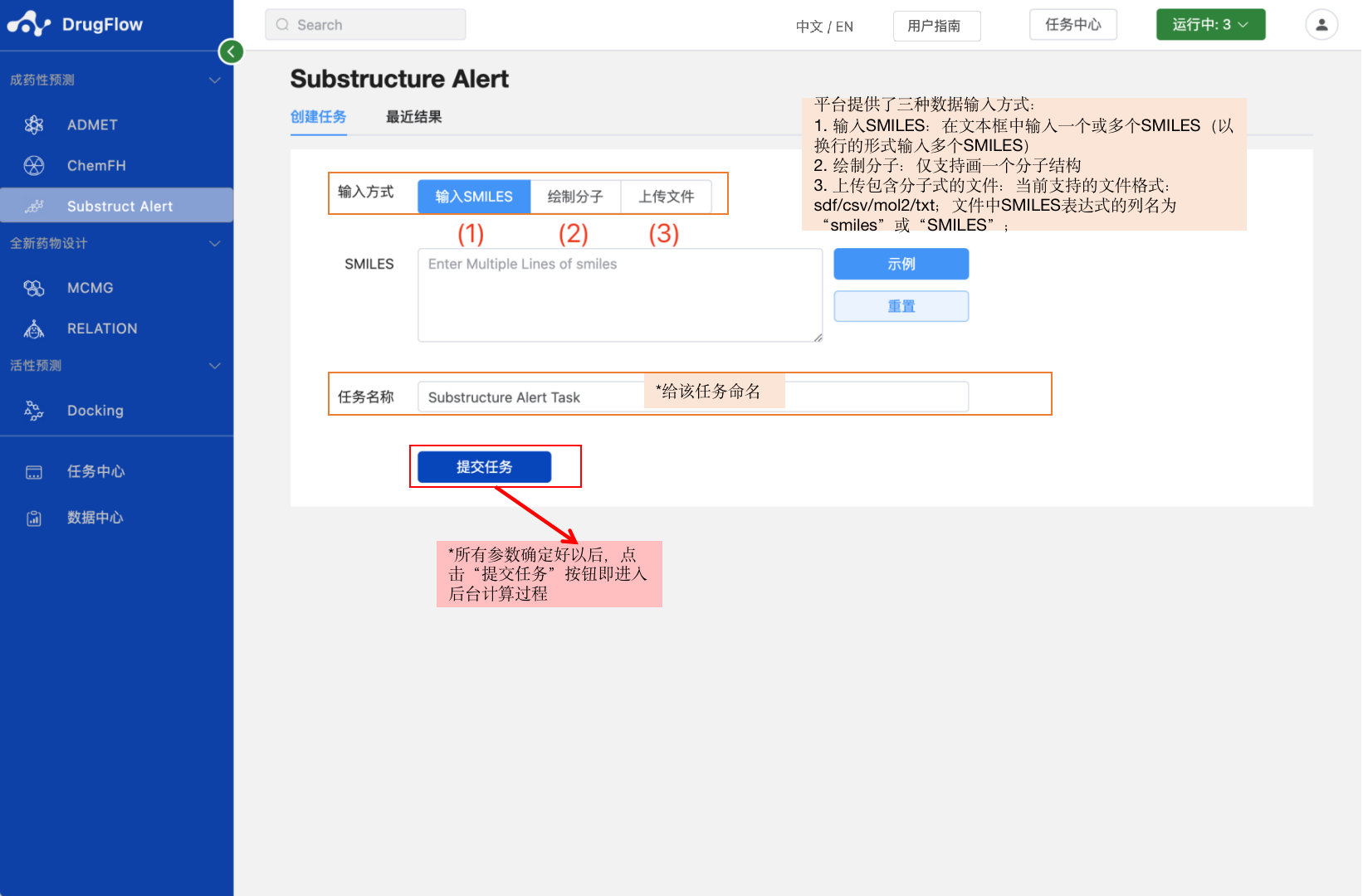Switch to the 最近结果 tab
This screenshot has height=896, width=1363.
pyautogui.click(x=413, y=116)
